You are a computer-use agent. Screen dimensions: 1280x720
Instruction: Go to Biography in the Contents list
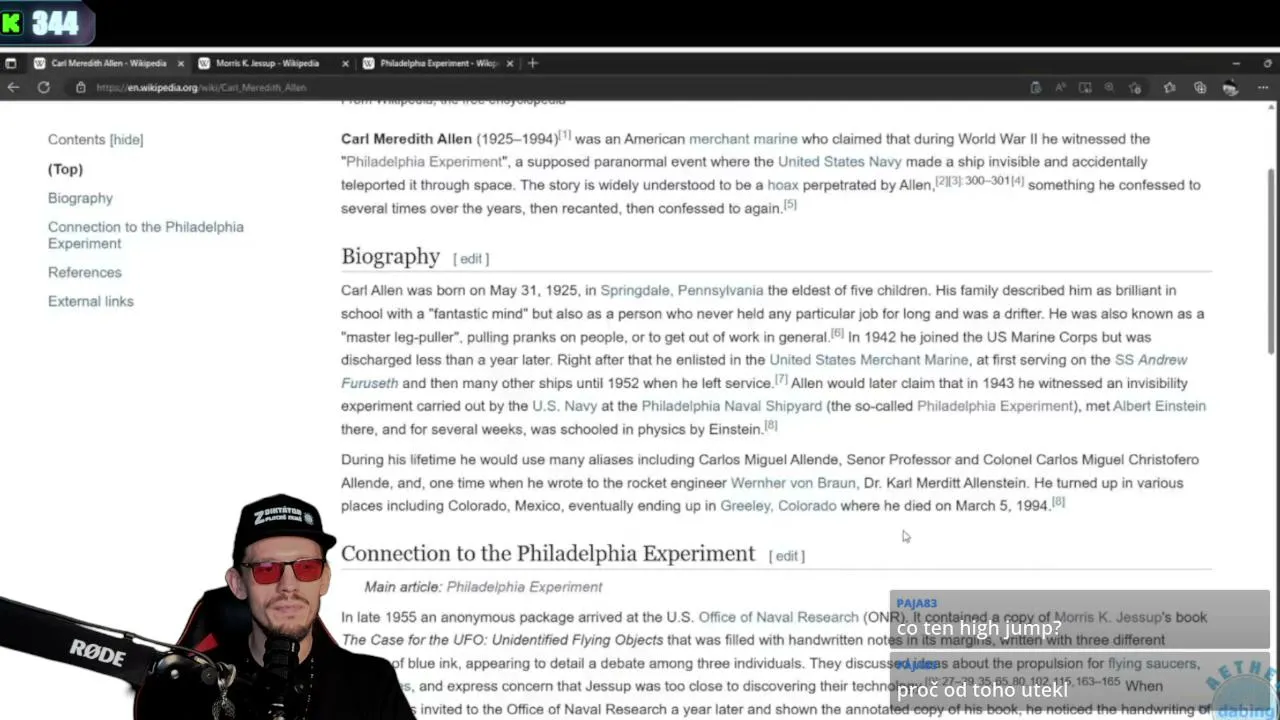80,198
